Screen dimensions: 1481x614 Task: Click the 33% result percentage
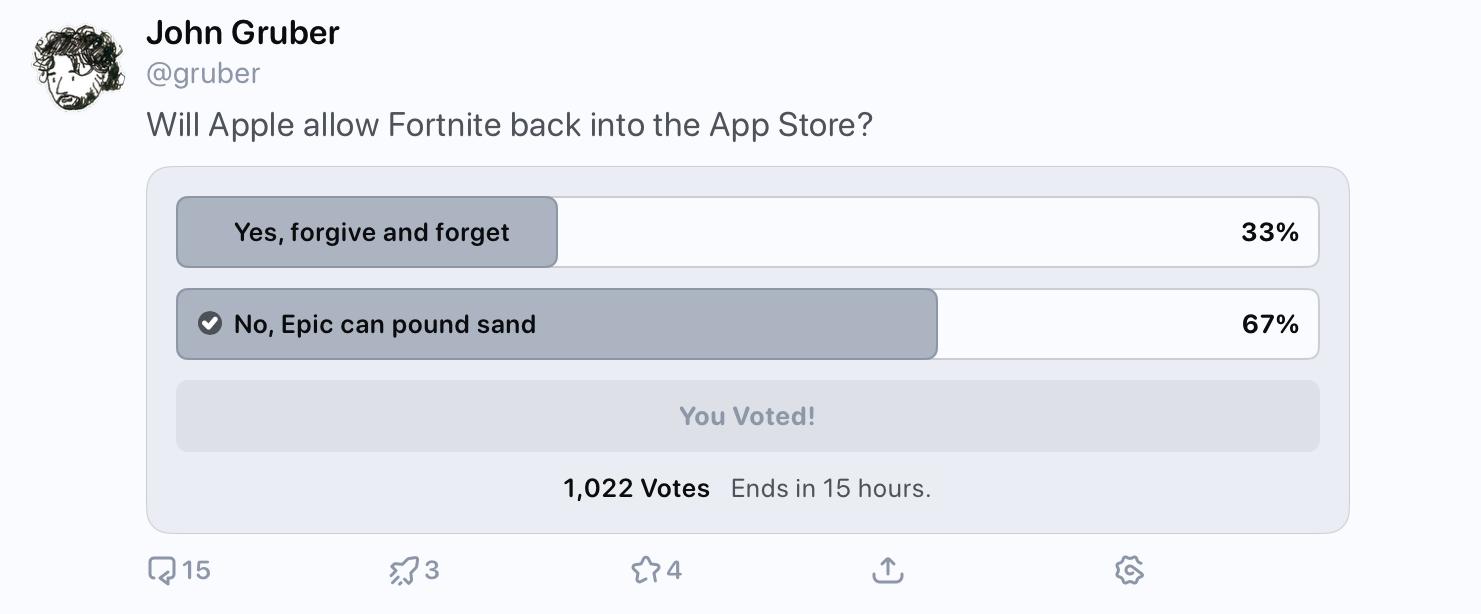coord(1269,233)
